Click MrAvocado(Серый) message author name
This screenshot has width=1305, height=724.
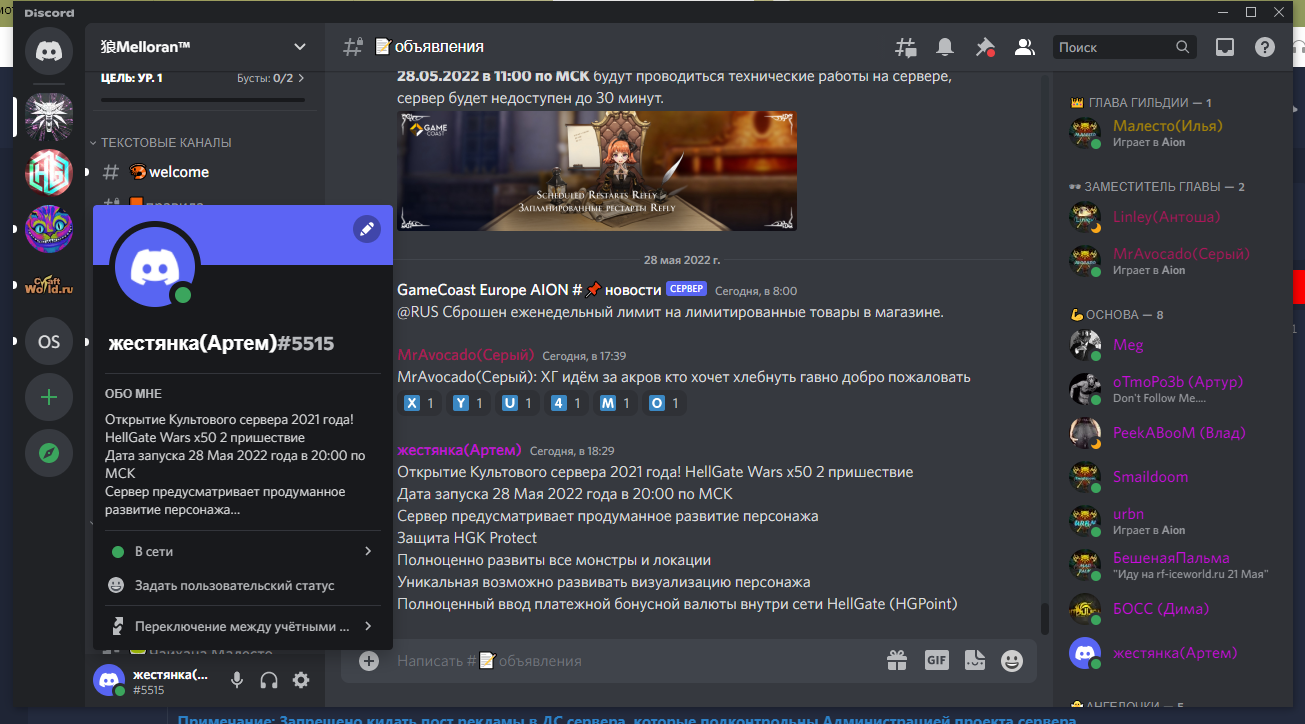(x=465, y=355)
